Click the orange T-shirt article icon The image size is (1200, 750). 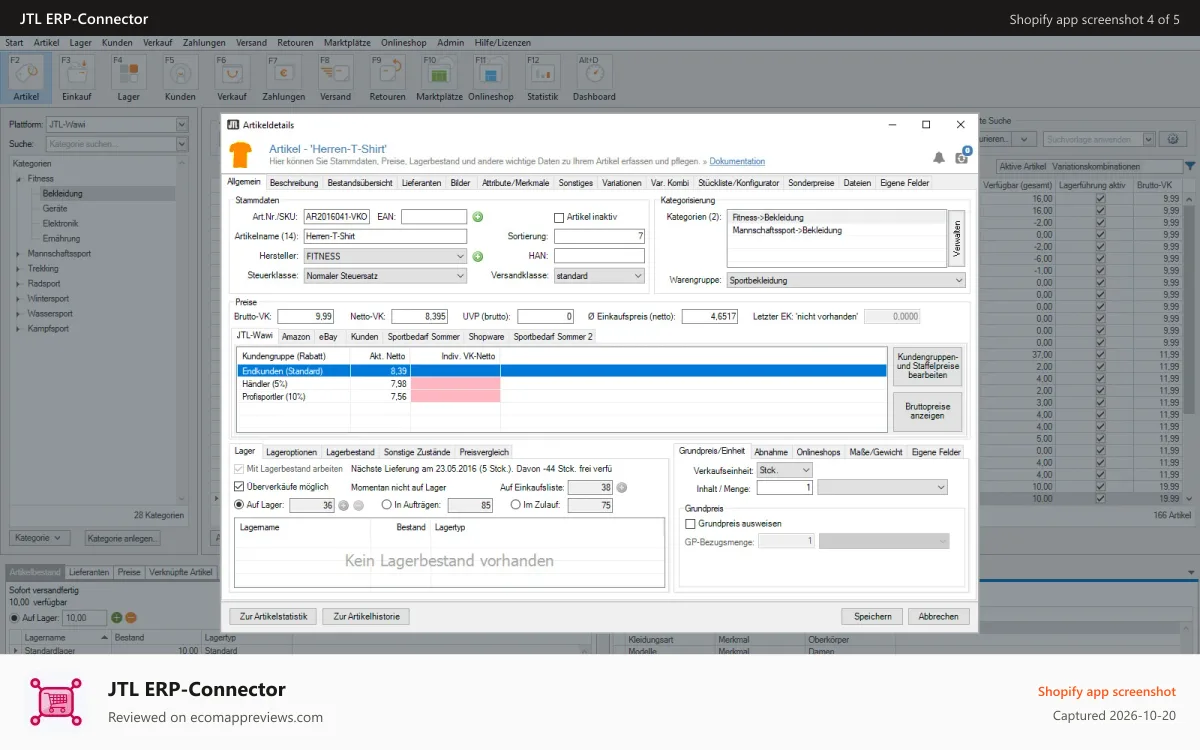pos(240,154)
